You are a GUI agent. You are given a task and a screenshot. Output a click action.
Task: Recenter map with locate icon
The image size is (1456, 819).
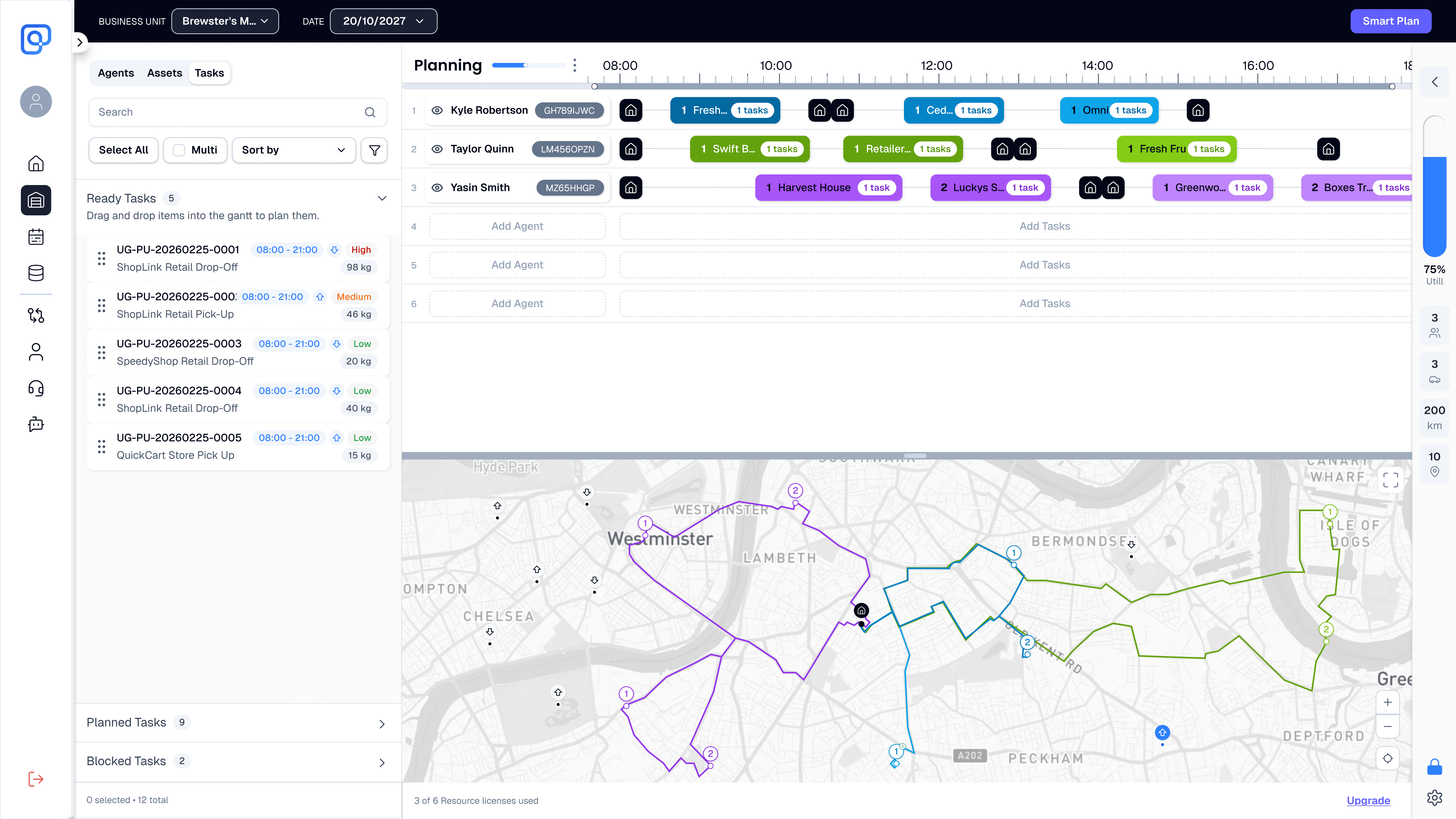[x=1387, y=759]
